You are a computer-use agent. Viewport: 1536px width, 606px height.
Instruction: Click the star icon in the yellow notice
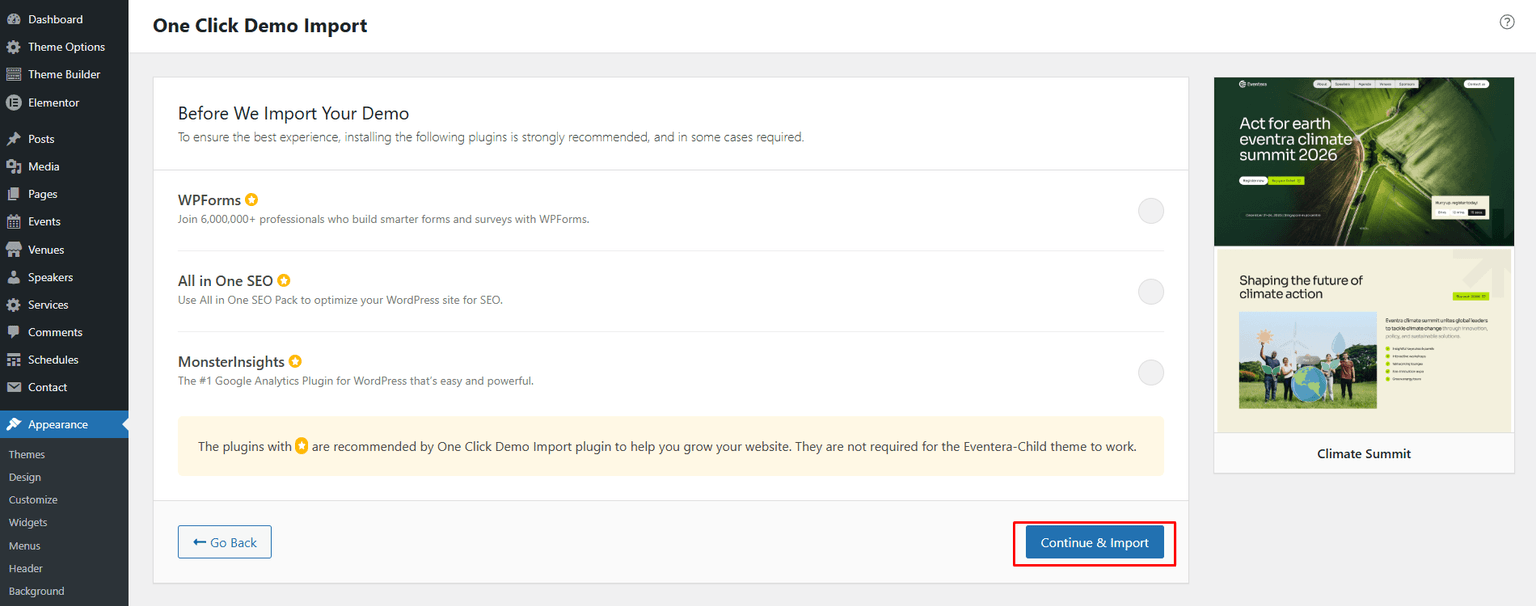pos(301,446)
